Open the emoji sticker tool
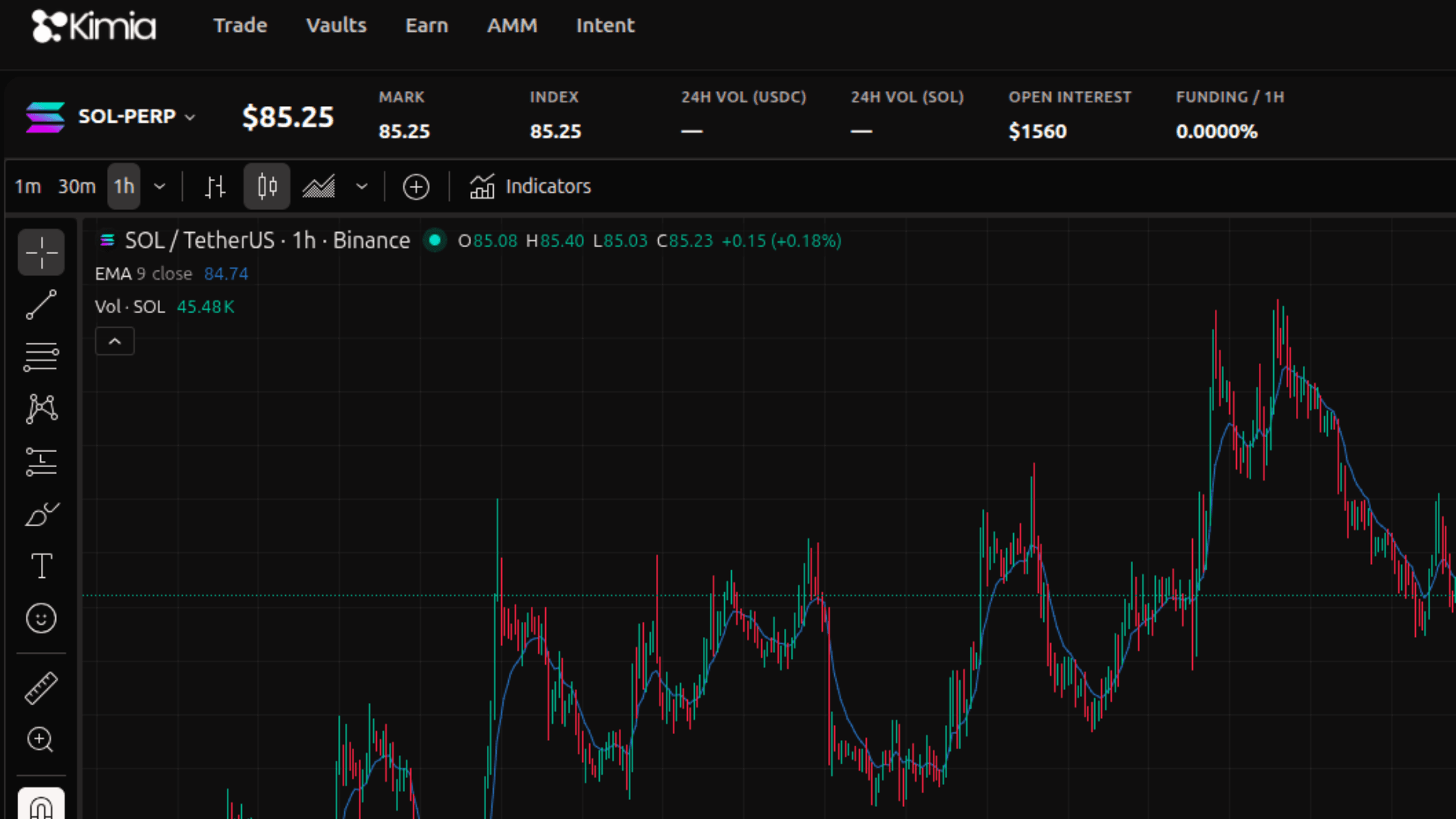This screenshot has width=1456, height=819. click(41, 618)
